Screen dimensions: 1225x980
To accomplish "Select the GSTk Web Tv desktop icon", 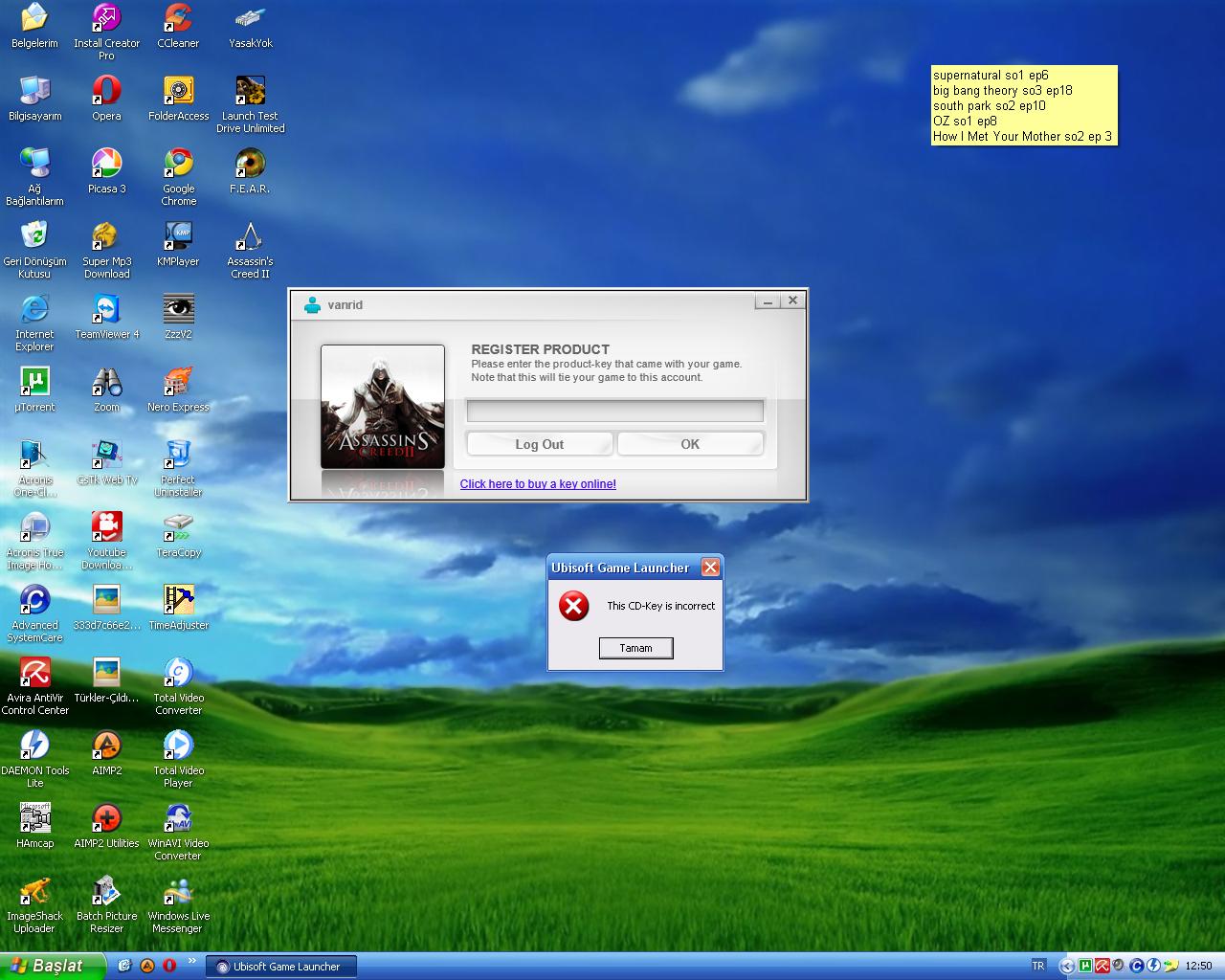I will 106,462.
